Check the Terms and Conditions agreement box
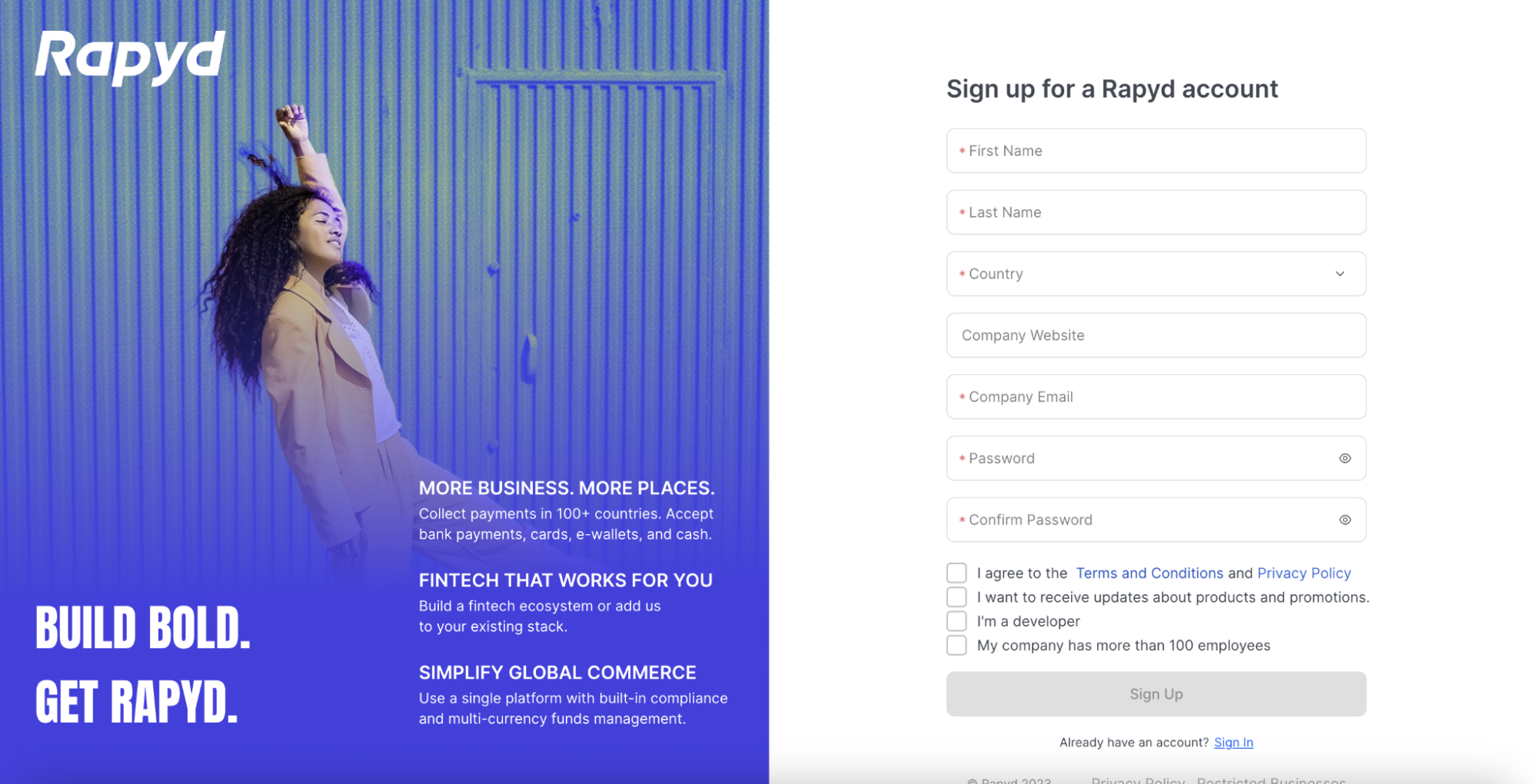 tap(956, 573)
